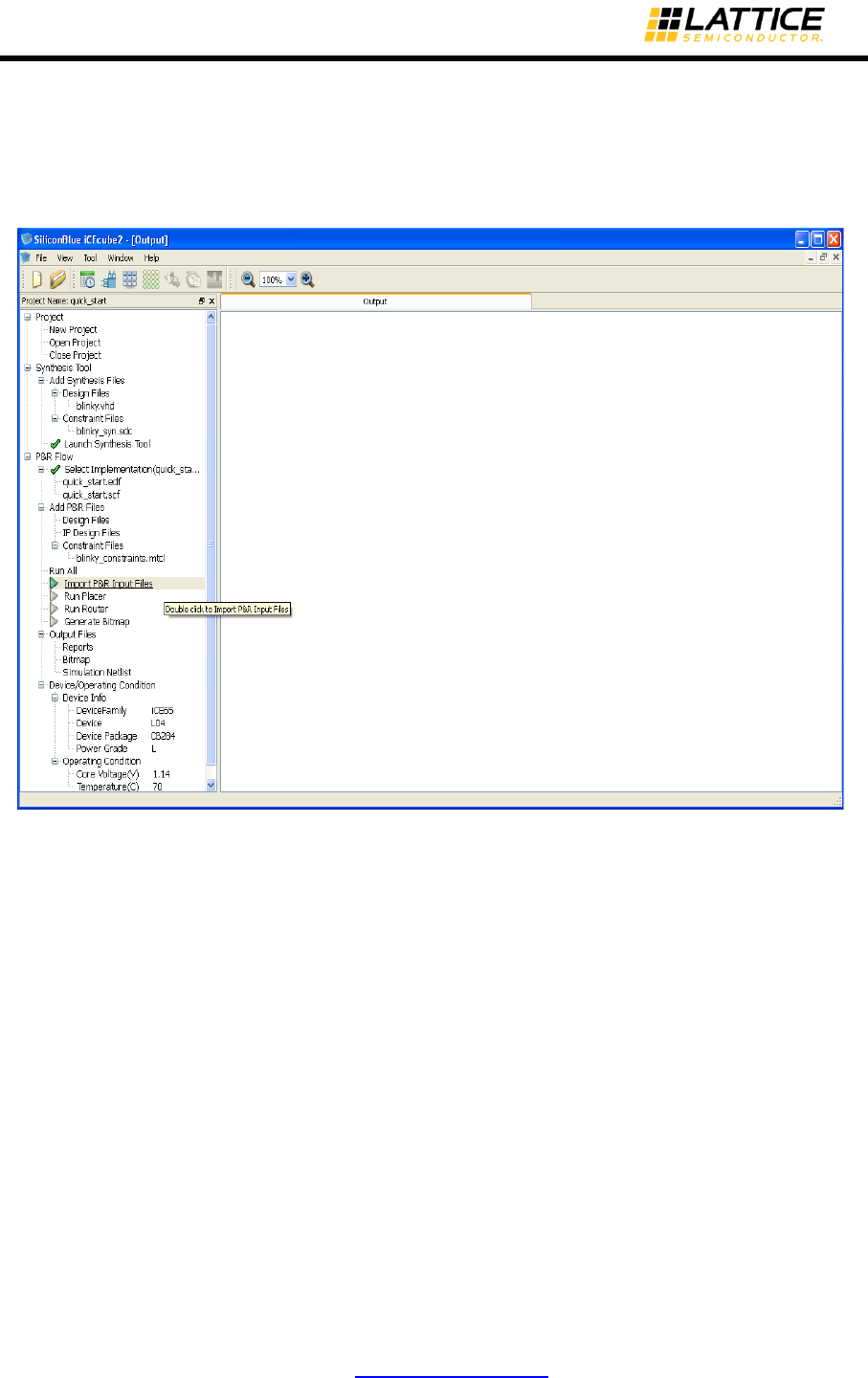Click the pin constraints toolbar icon
The image size is (868, 1378).
click(109, 279)
